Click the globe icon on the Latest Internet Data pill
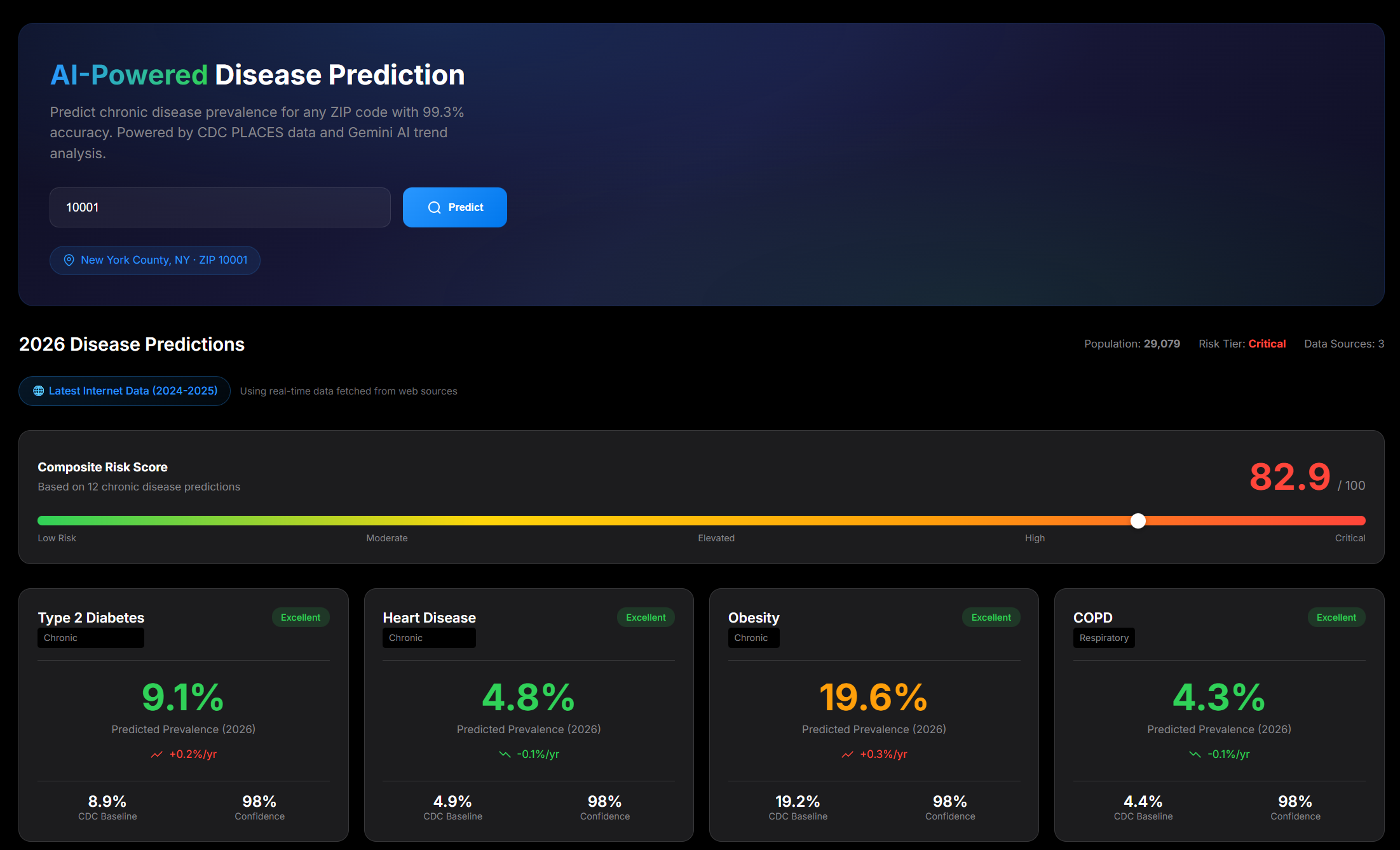1400x850 pixels. pos(38,391)
